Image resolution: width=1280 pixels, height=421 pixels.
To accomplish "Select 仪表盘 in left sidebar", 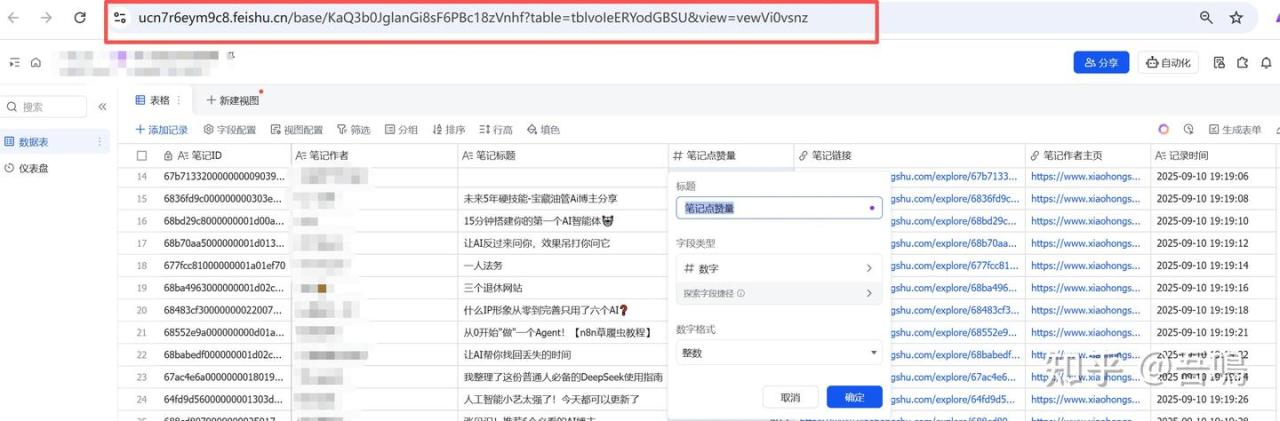I will click(x=33, y=168).
